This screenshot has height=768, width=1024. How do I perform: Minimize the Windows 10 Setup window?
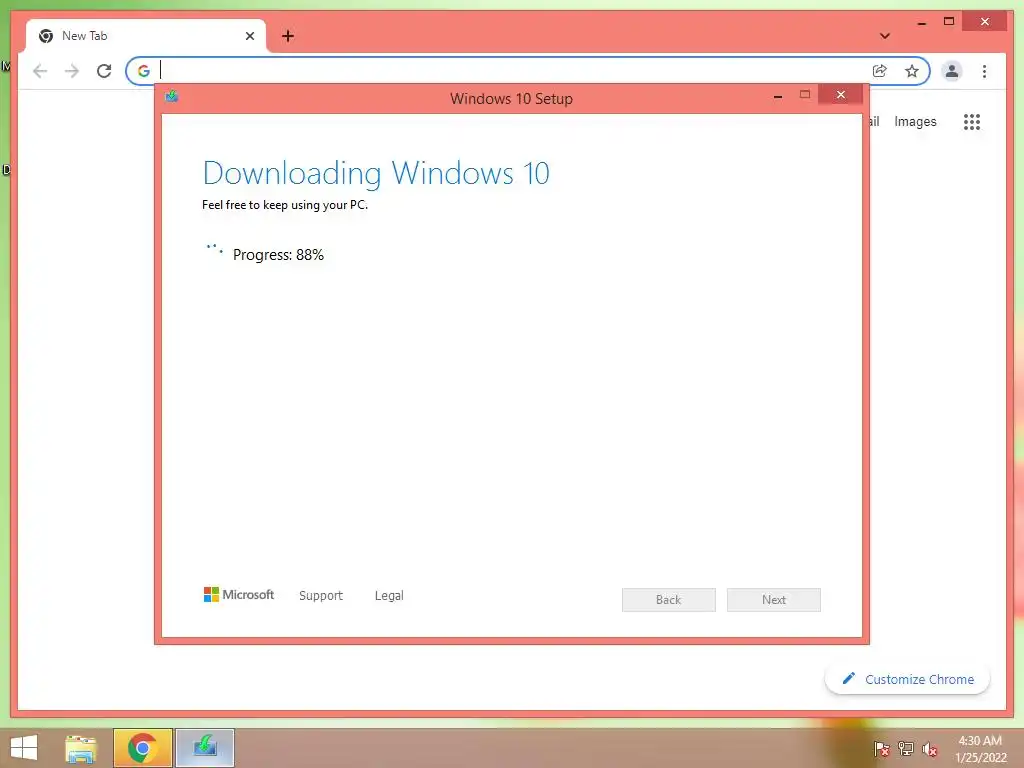pos(778,96)
